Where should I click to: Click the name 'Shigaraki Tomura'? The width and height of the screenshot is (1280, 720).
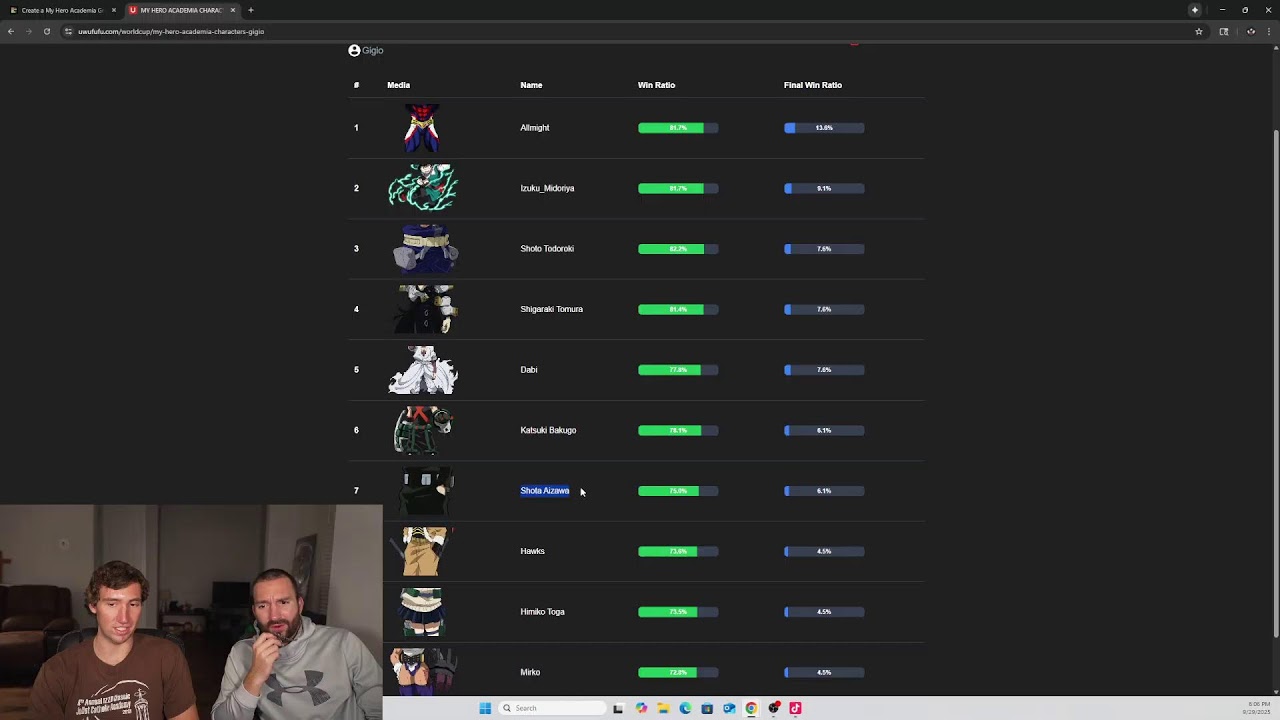(551, 309)
